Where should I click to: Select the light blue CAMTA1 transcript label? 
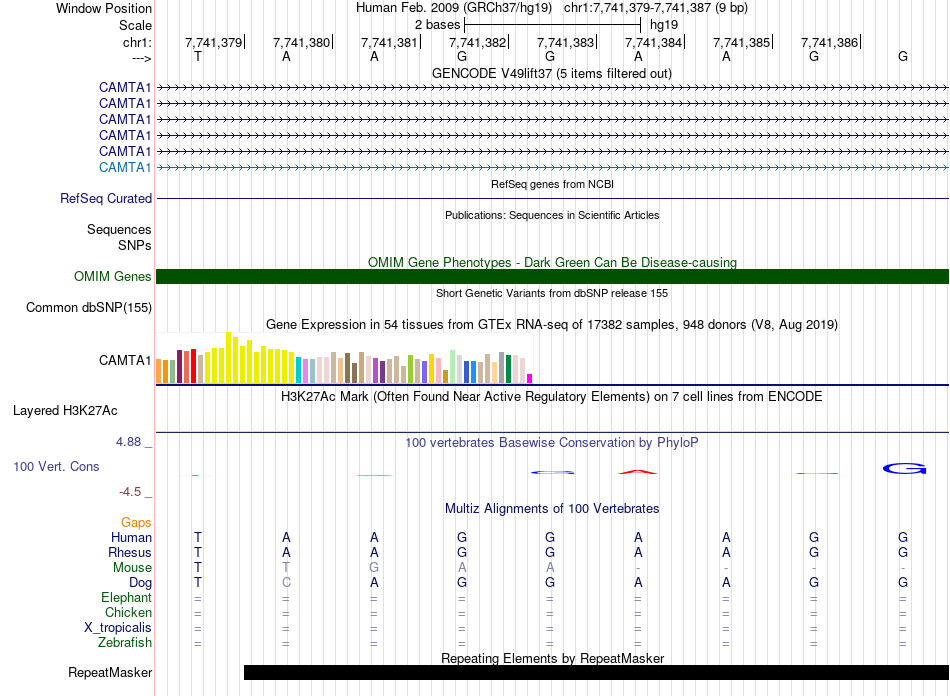coord(125,167)
